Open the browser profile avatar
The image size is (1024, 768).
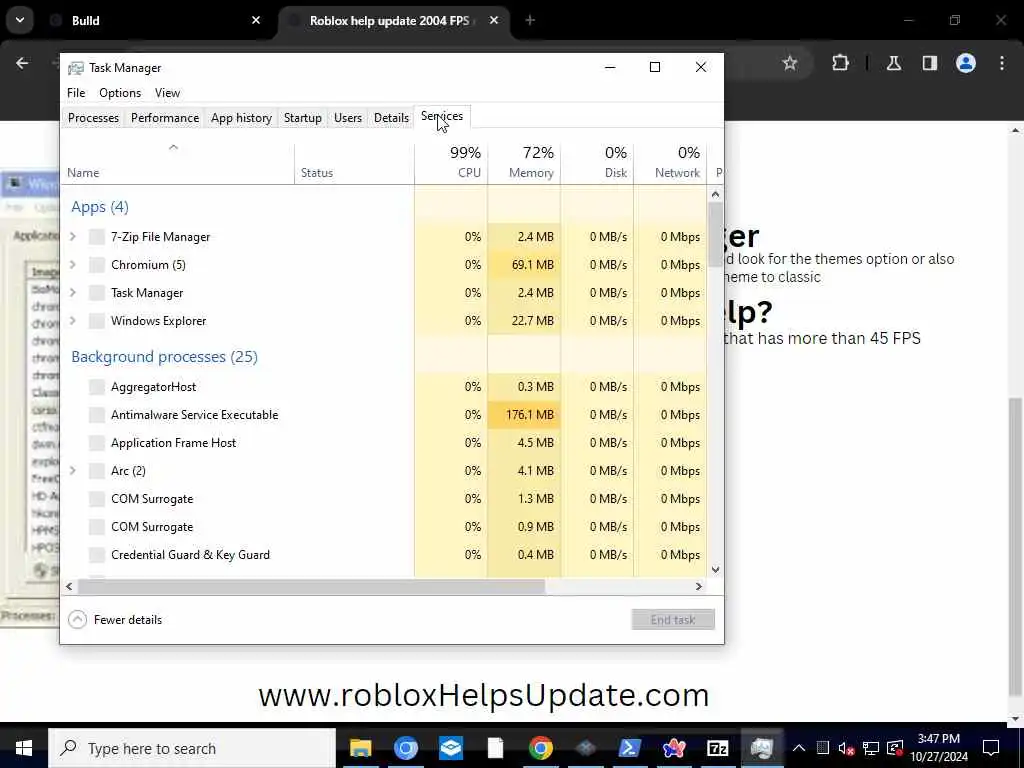point(965,63)
